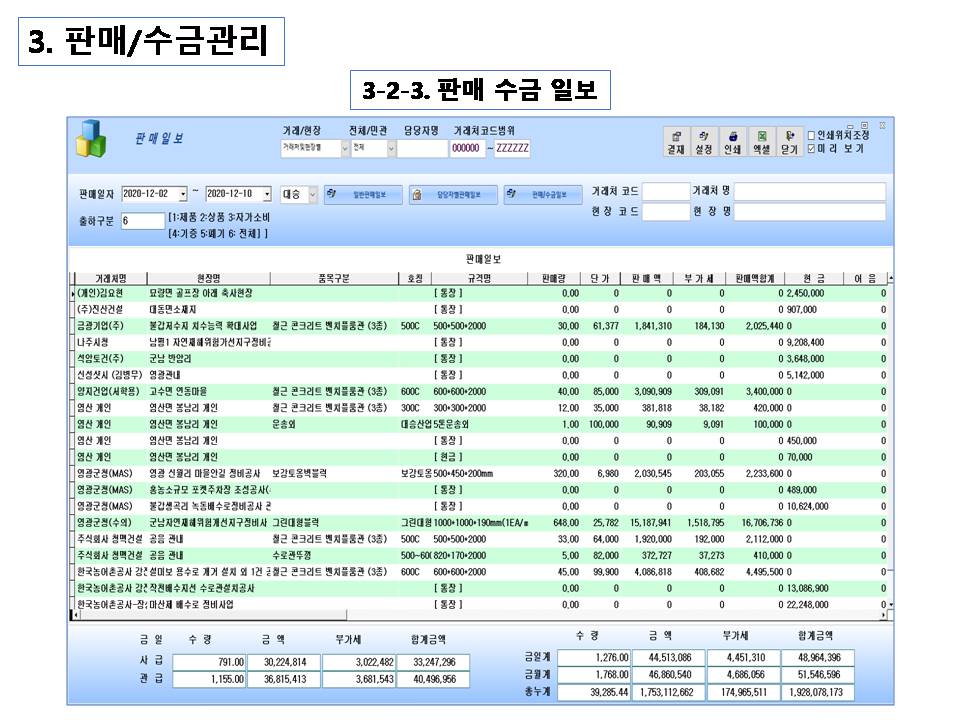Click table scroll-down arrow

891,605
